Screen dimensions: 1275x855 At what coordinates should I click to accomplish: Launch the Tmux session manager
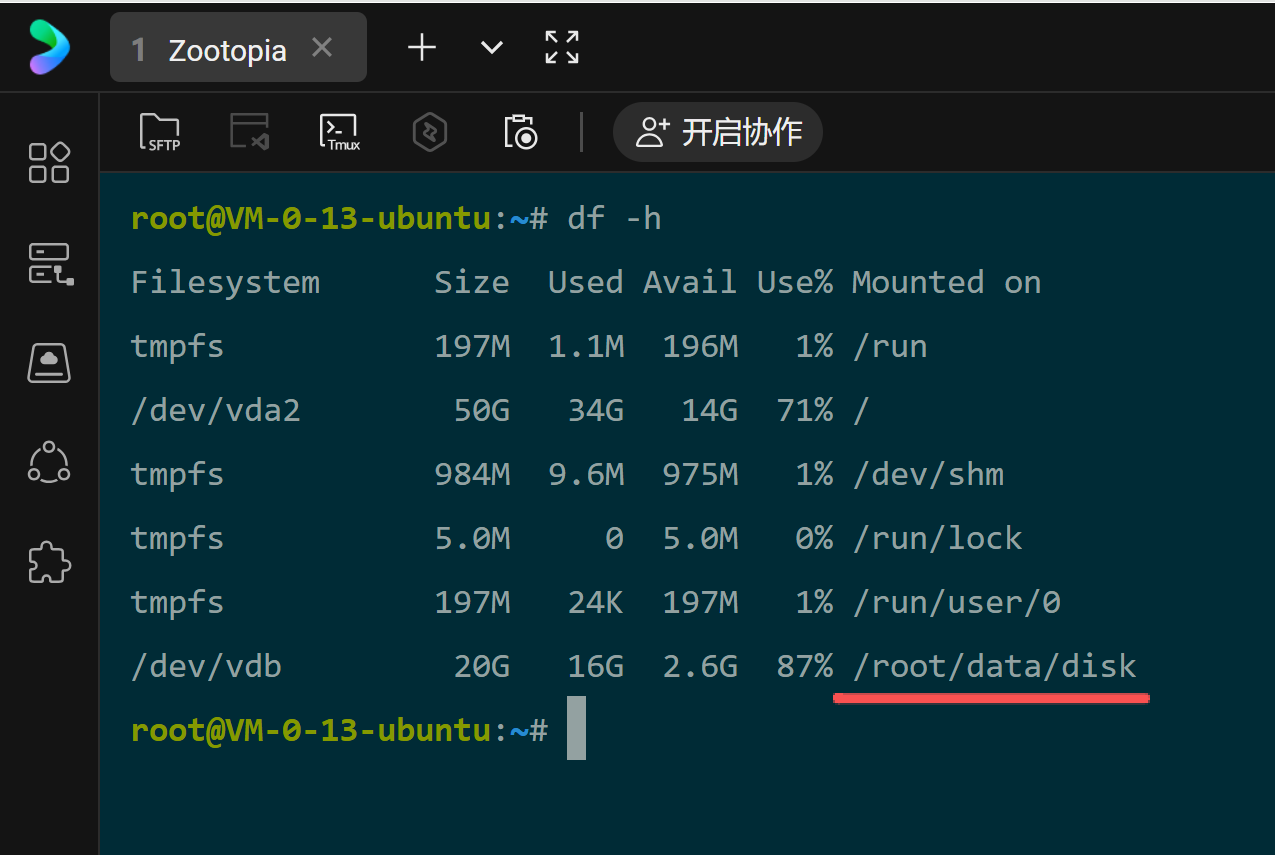coord(340,131)
